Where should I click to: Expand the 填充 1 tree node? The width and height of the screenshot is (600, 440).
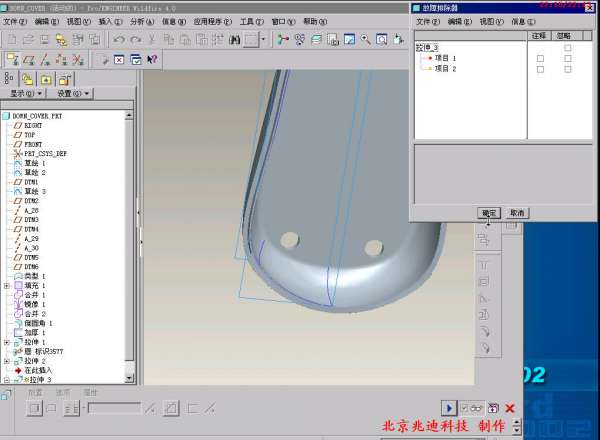7,285
